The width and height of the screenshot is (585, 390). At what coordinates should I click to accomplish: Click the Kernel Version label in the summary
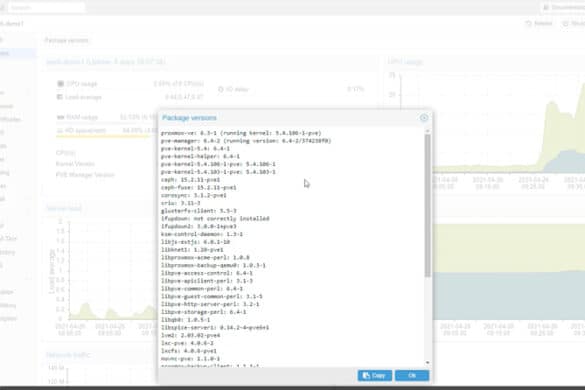coord(75,164)
